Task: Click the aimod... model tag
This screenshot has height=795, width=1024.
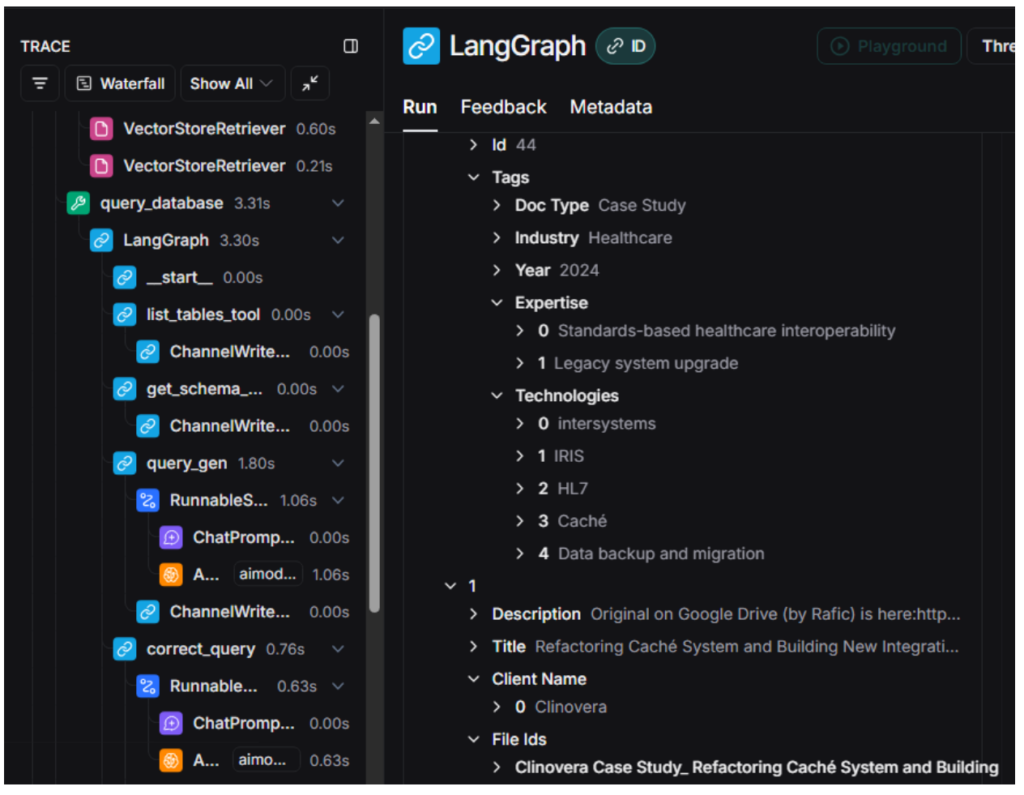Action: (268, 574)
